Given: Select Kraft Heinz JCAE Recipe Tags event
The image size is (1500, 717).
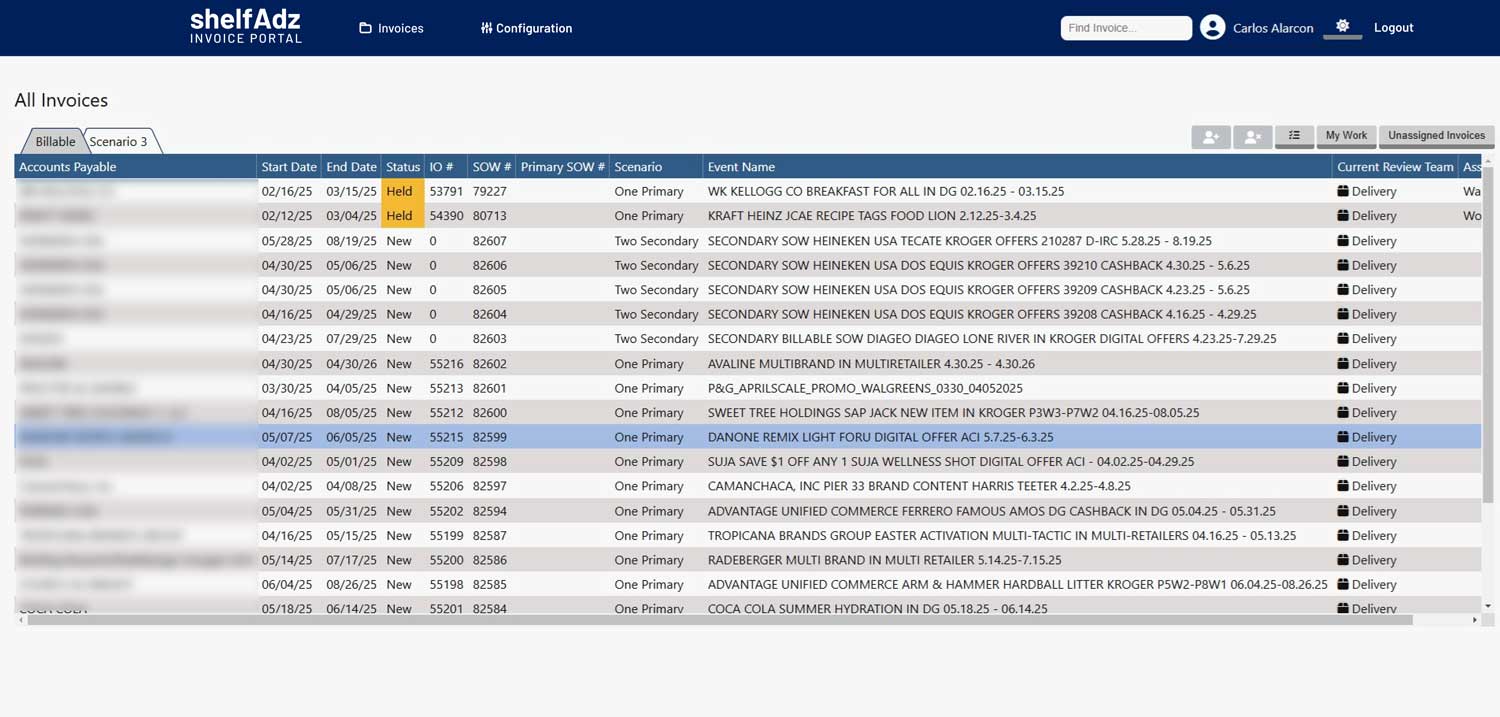Looking at the screenshot, I should 872,216.
